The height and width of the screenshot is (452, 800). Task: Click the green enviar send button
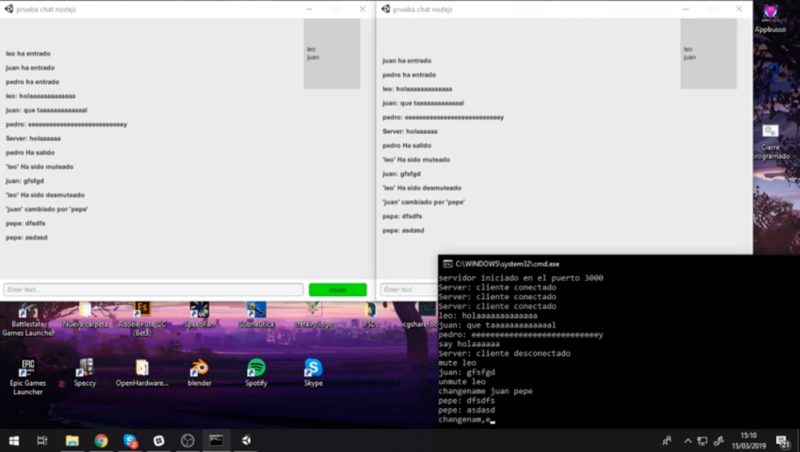[x=337, y=290]
